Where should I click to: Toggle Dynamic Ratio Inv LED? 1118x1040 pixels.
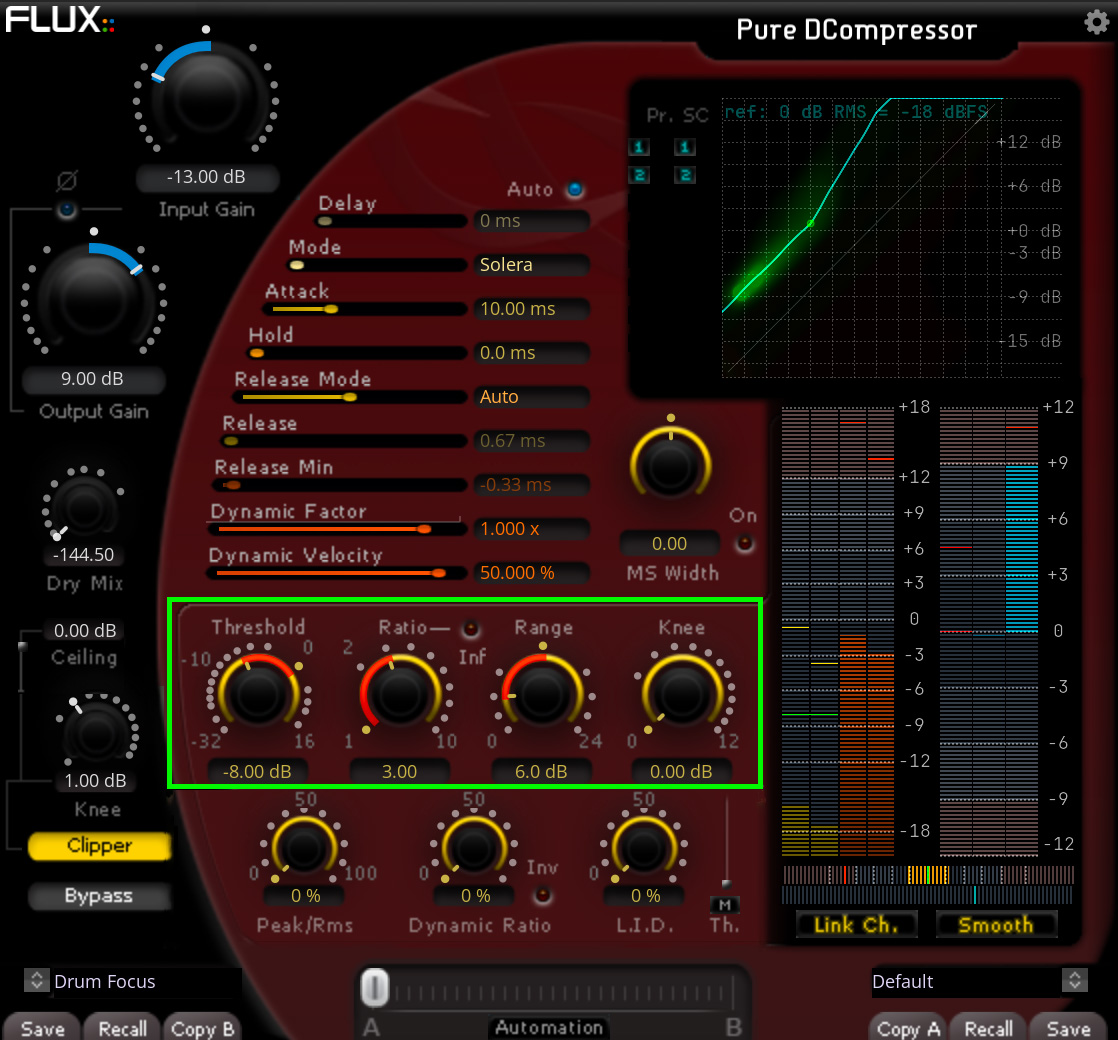pos(543,895)
